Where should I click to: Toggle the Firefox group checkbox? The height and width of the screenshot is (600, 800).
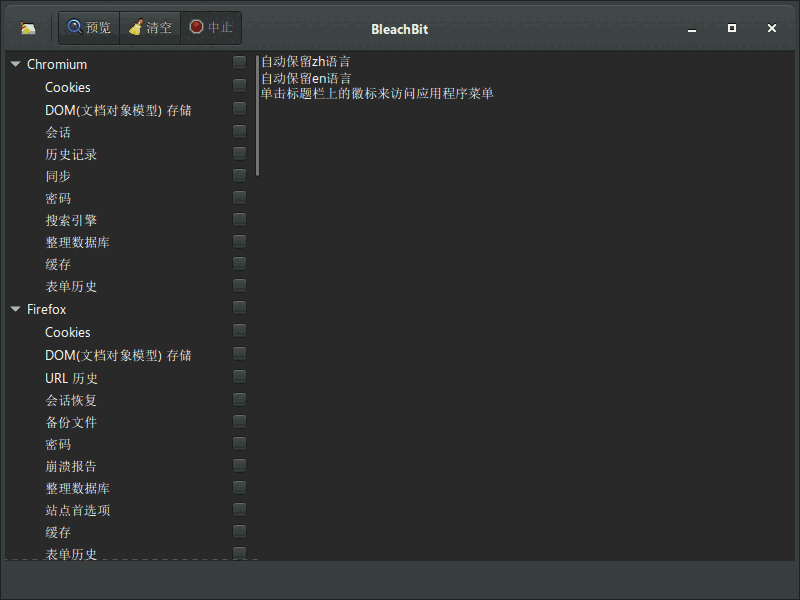tap(239, 308)
